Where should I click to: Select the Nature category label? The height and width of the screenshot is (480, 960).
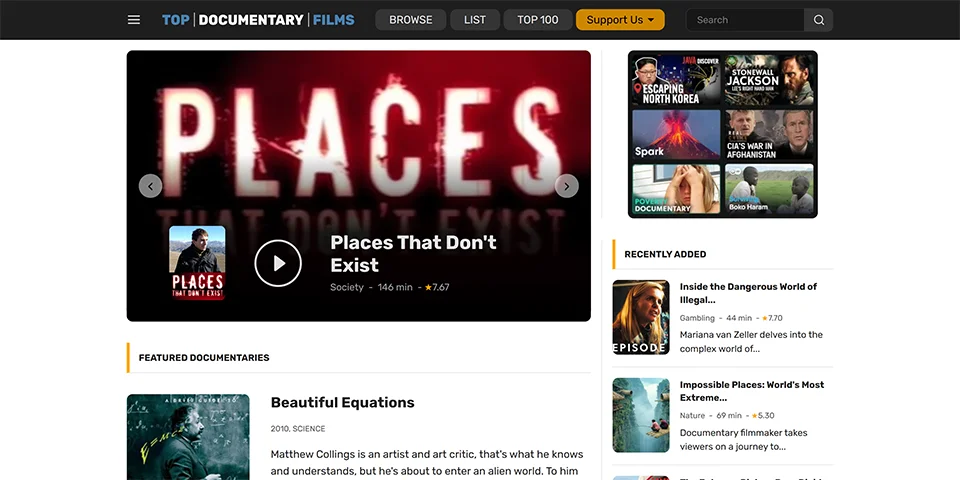pyautogui.click(x=692, y=416)
